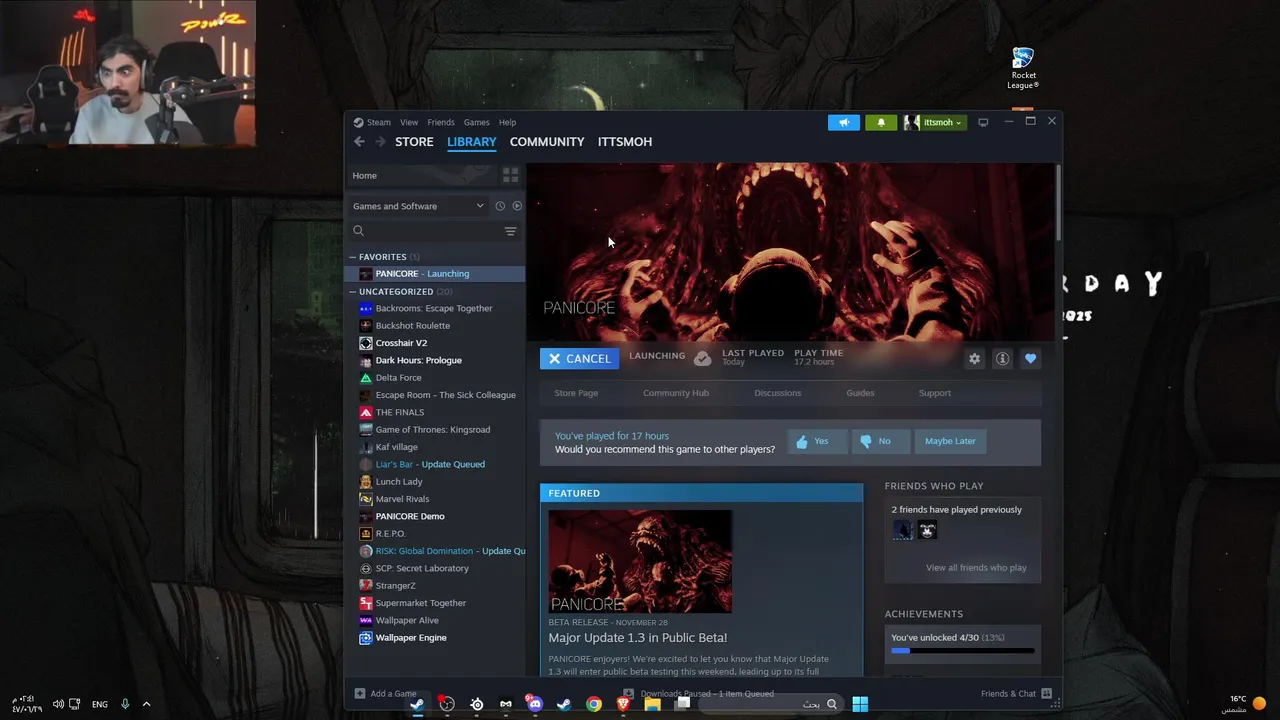Select Wallpaper Engine in library
This screenshot has height=720, width=1280.
coord(411,638)
